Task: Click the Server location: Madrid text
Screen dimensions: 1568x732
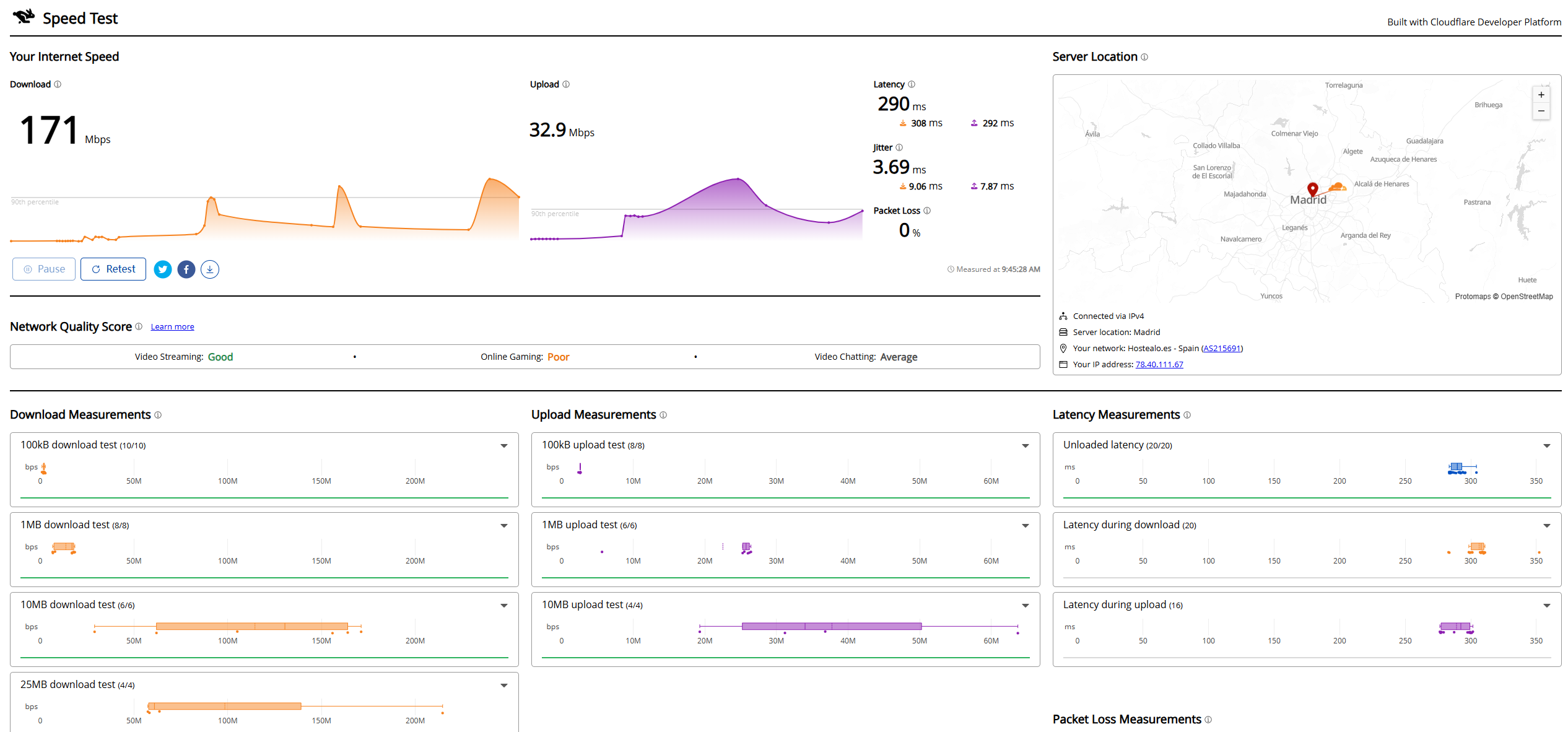Action: [x=1117, y=332]
